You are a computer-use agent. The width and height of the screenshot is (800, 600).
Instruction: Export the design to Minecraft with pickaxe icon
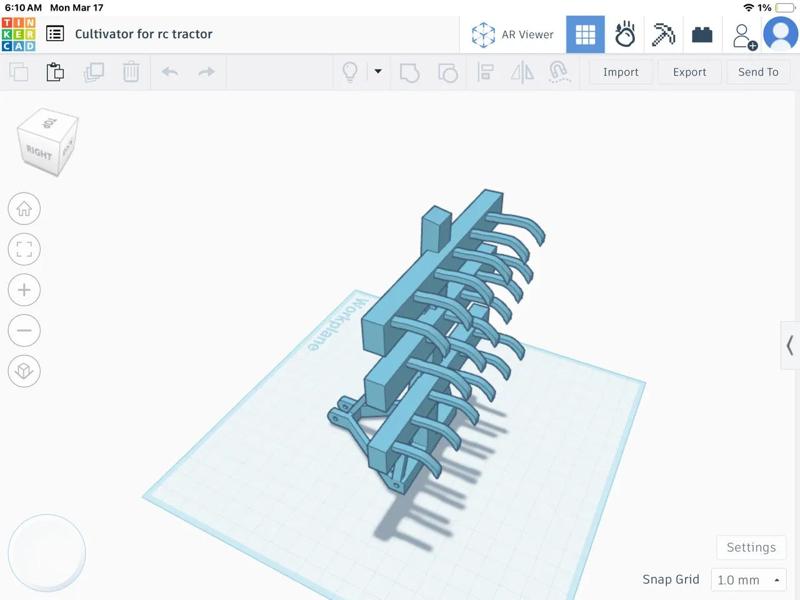pyautogui.click(x=664, y=33)
